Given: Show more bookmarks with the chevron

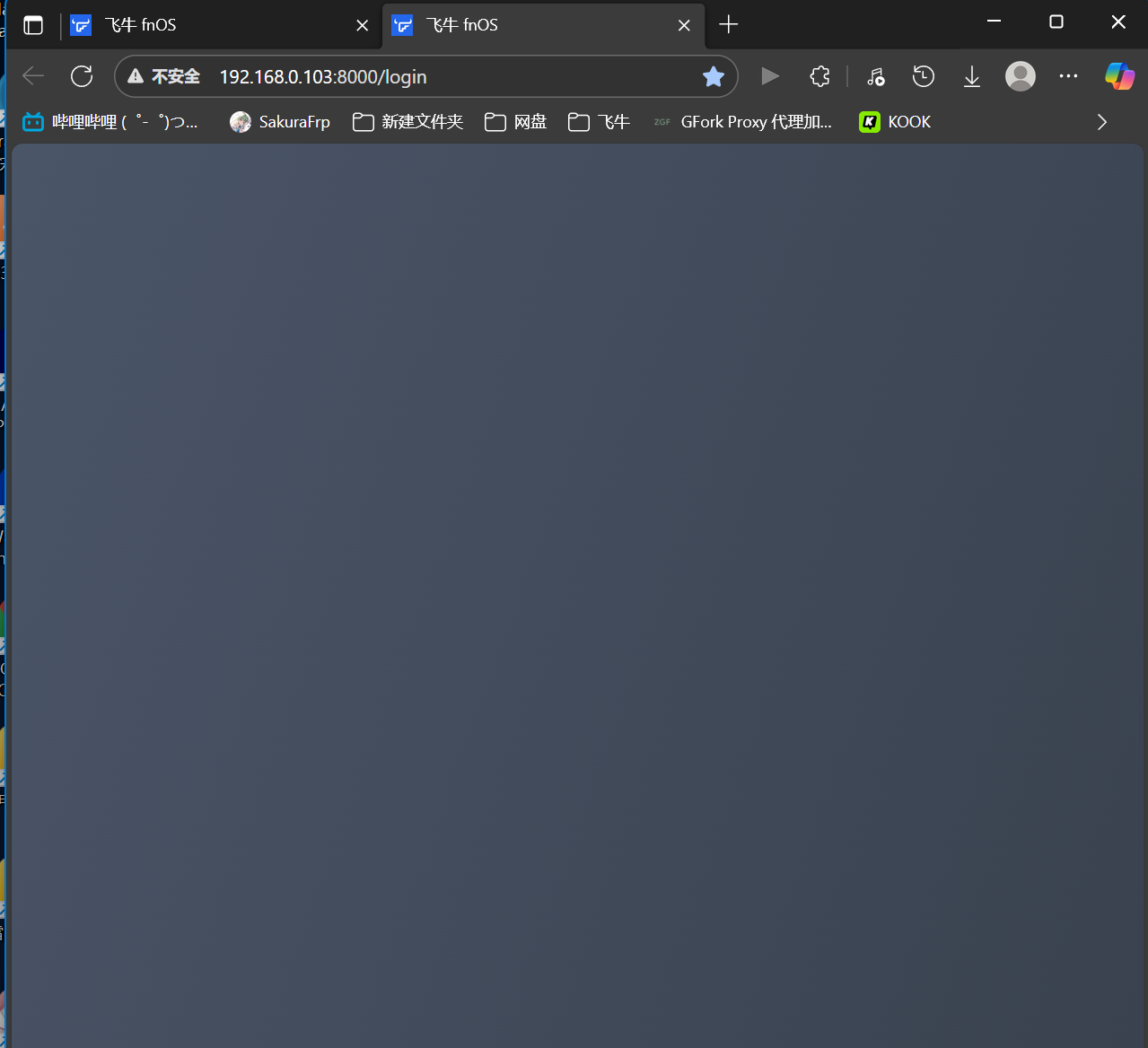Looking at the screenshot, I should click(x=1102, y=122).
